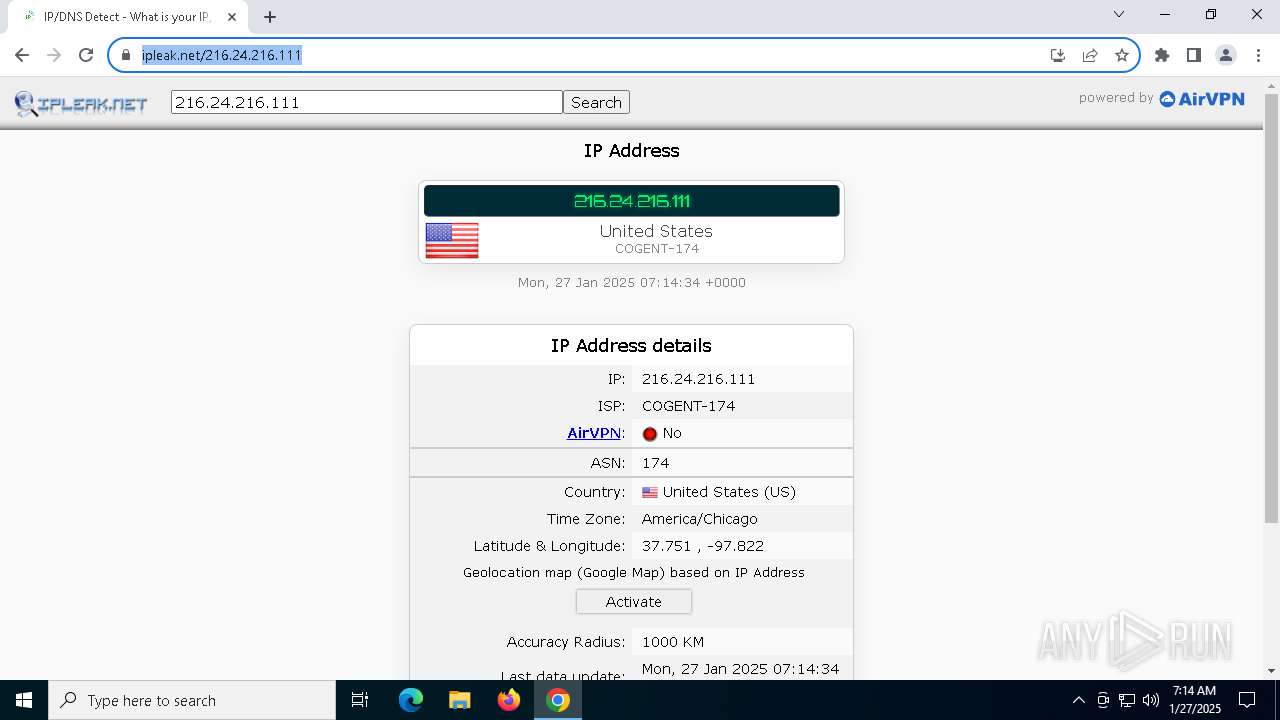This screenshot has height=720, width=1280.
Task: Select the IP/DNS Detect tab
Action: (x=128, y=17)
